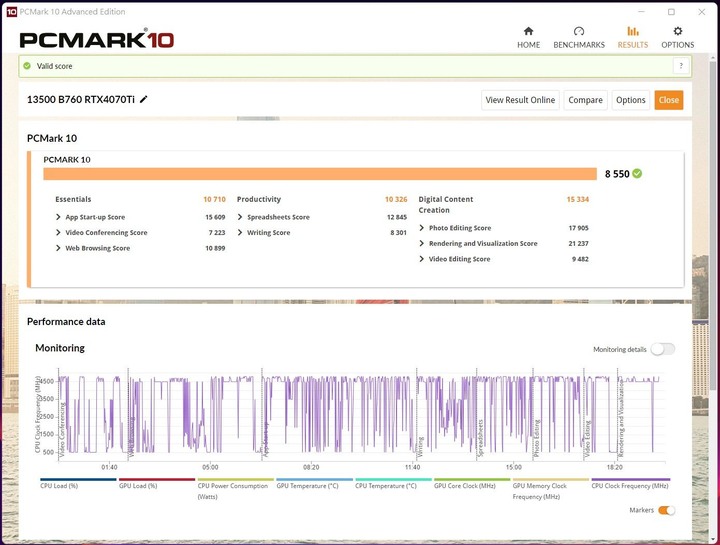Select the CPU Clock Frequency legend series
Image resolution: width=720 pixels, height=545 pixels.
pos(630,485)
